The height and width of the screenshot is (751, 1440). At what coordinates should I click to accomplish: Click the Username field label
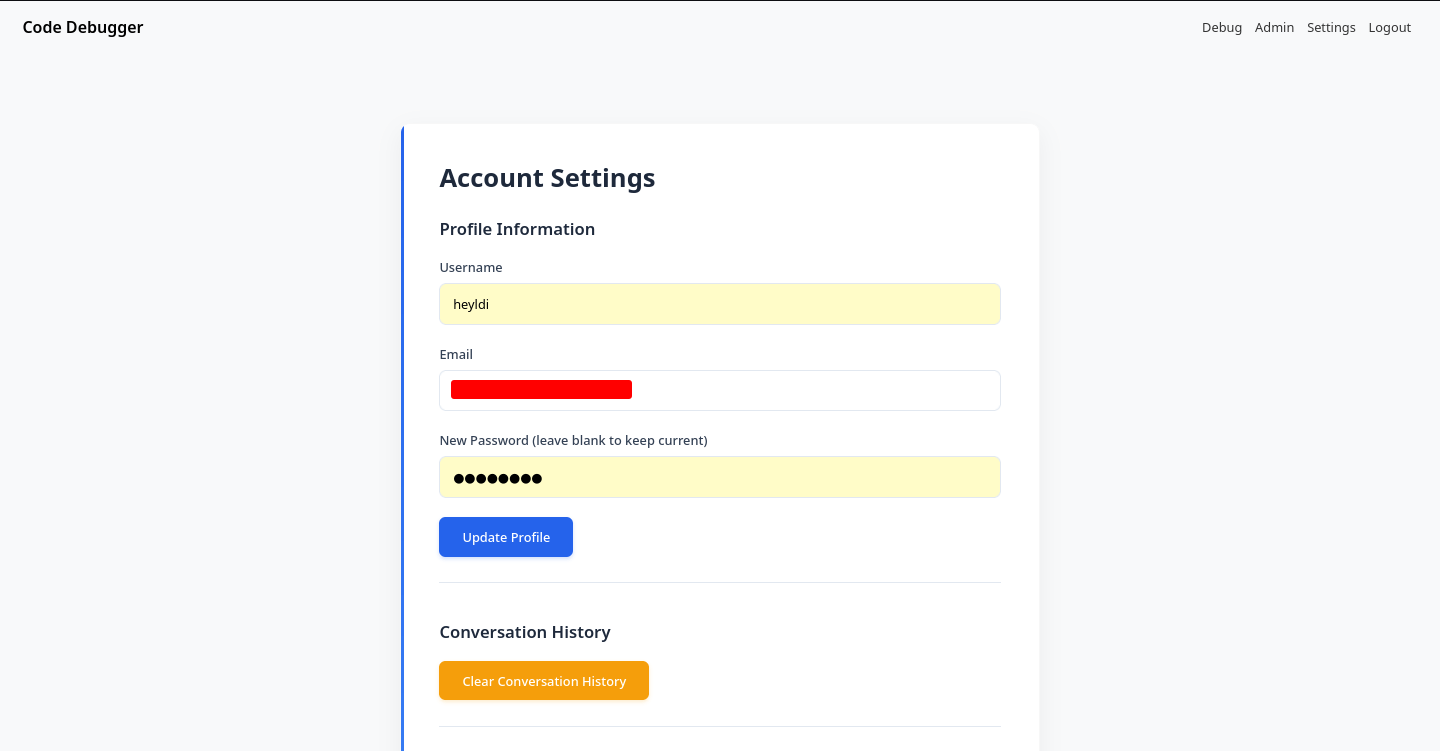click(471, 267)
